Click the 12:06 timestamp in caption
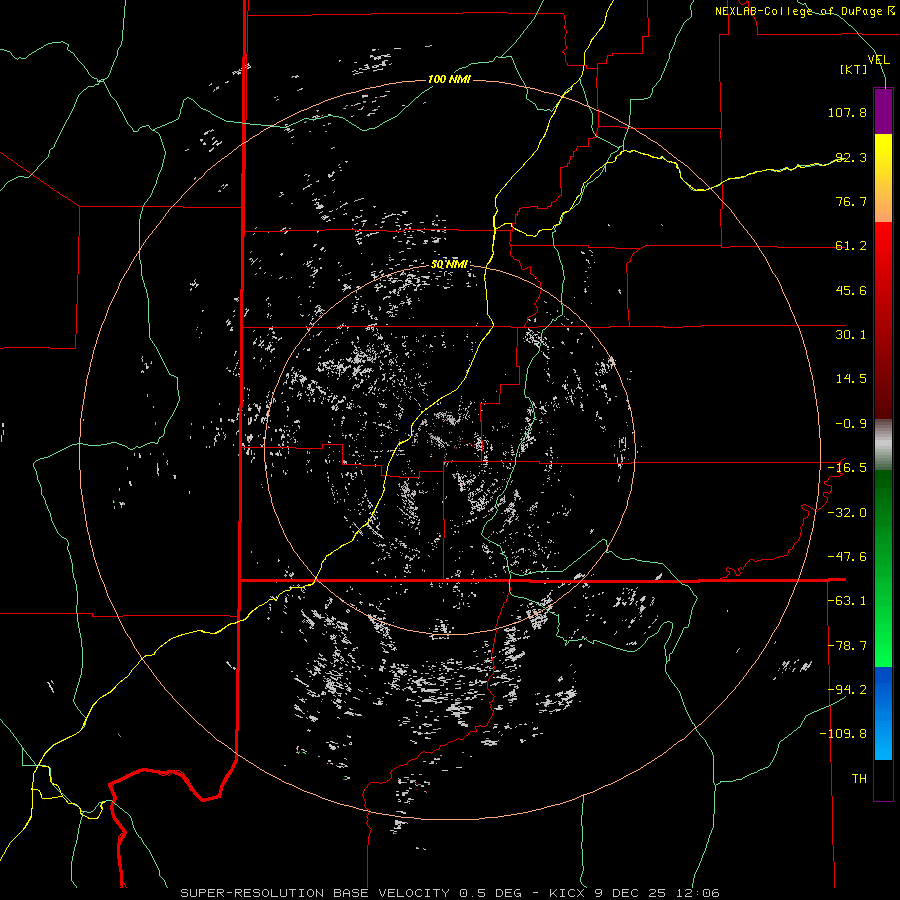 (x=698, y=893)
